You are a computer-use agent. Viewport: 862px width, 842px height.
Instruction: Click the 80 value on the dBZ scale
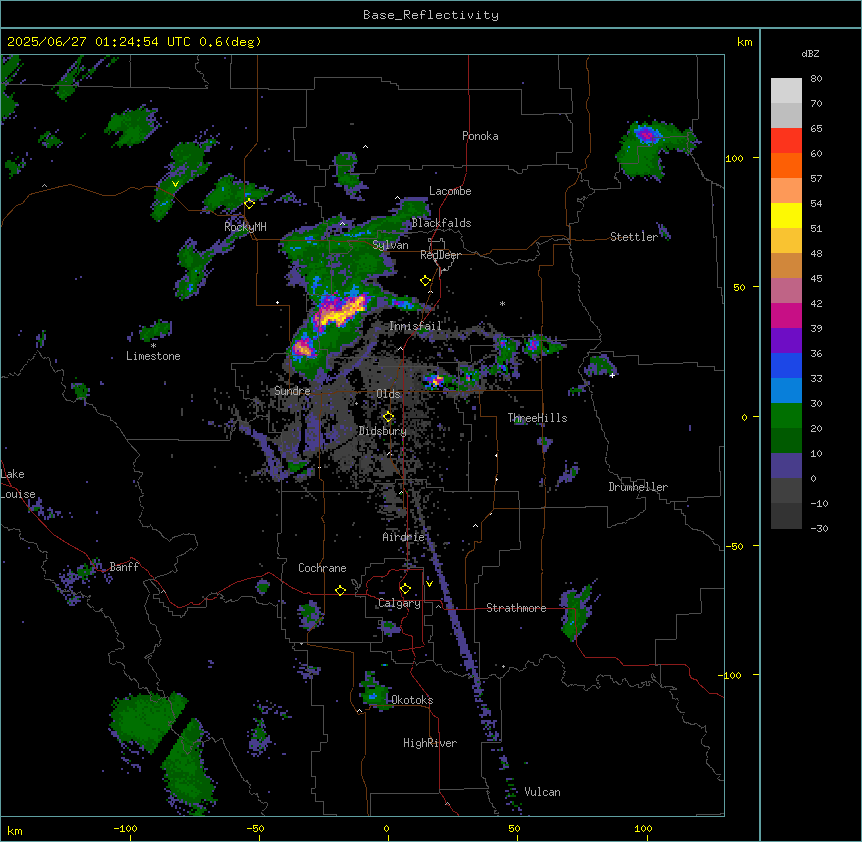[816, 79]
